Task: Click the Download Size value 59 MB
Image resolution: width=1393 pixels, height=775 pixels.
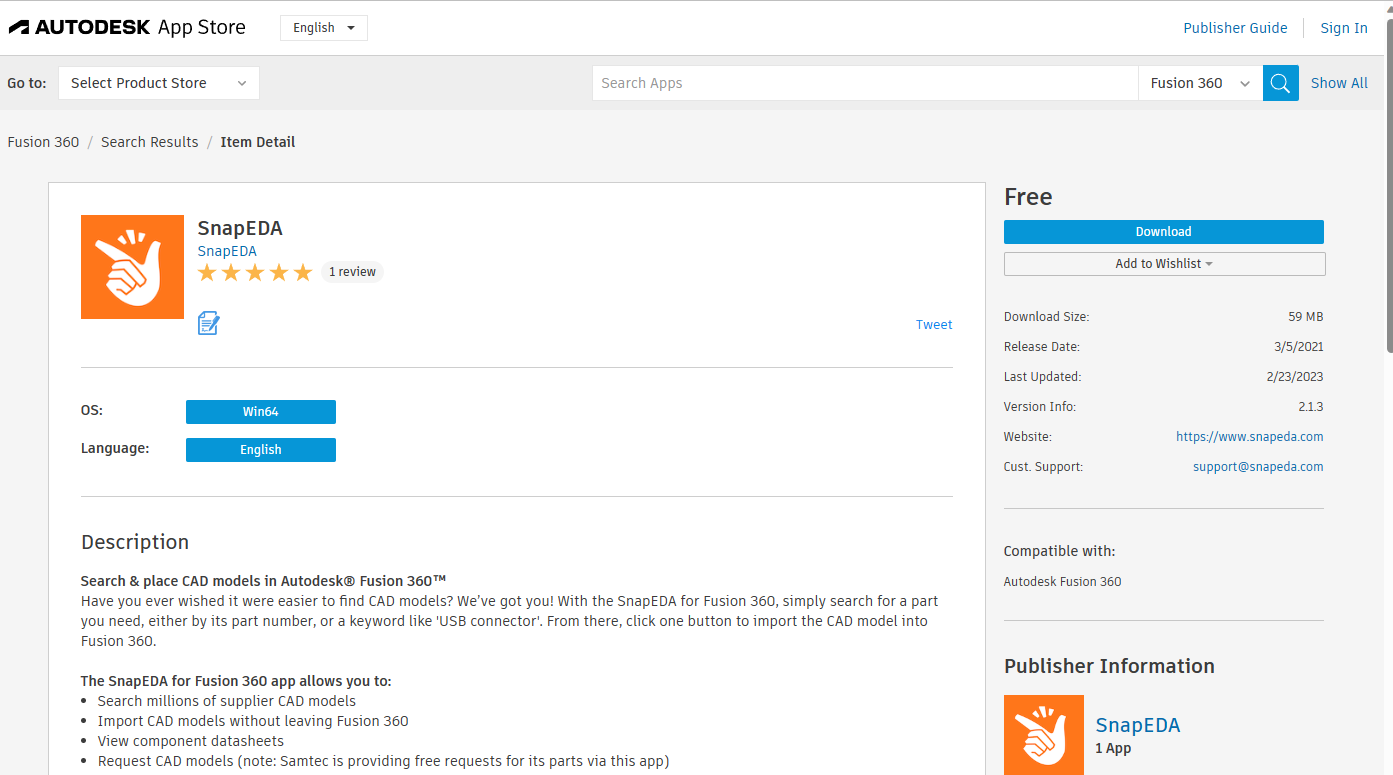Action: pos(1306,317)
